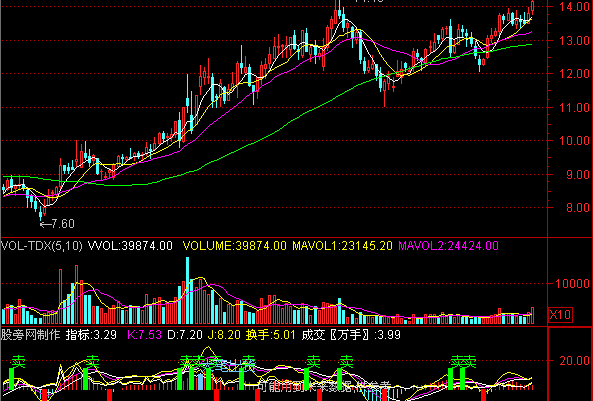This screenshot has width=593, height=401.
Task: Click the tallest cyan volume bar
Action: coord(187,291)
